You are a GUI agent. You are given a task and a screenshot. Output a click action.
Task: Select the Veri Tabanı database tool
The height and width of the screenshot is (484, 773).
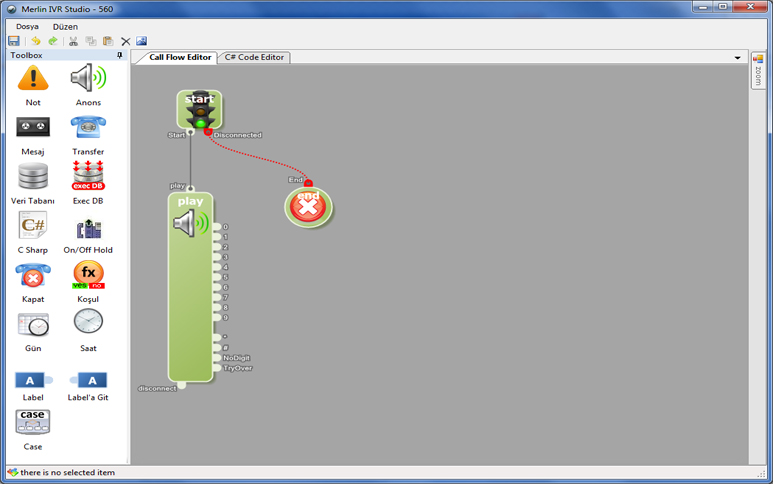pyautogui.click(x=33, y=183)
